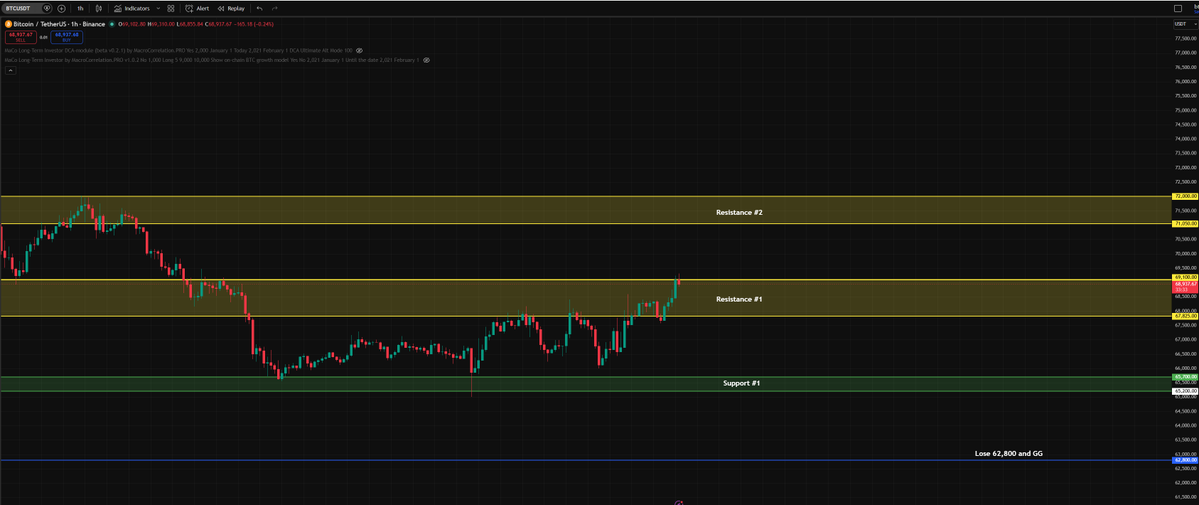
Task: Select the 1h time interval
Action: click(x=80, y=8)
